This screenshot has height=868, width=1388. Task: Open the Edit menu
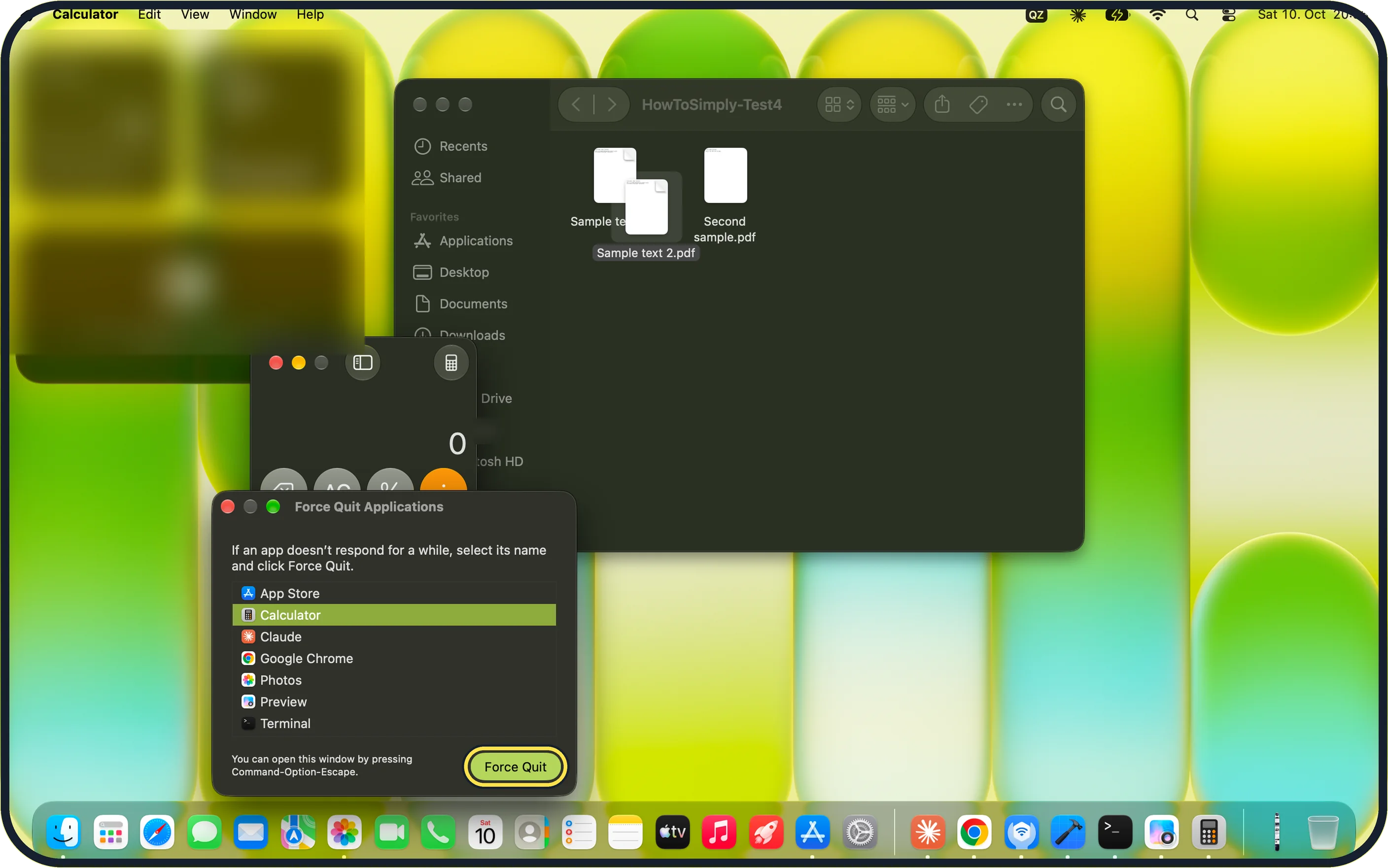[149, 14]
